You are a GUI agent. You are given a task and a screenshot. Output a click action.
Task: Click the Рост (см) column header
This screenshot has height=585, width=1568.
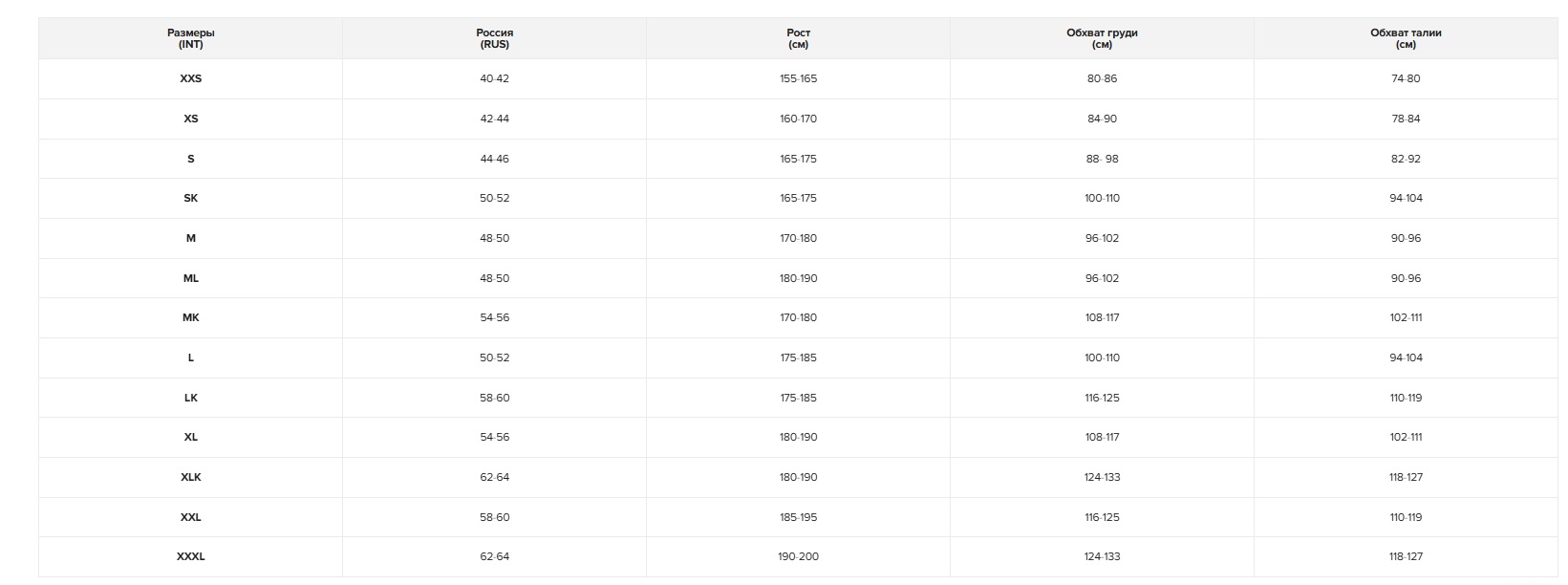tap(799, 38)
